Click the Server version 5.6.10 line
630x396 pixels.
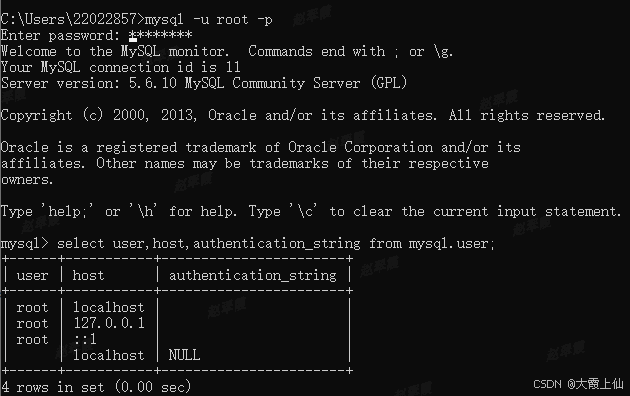click(204, 83)
